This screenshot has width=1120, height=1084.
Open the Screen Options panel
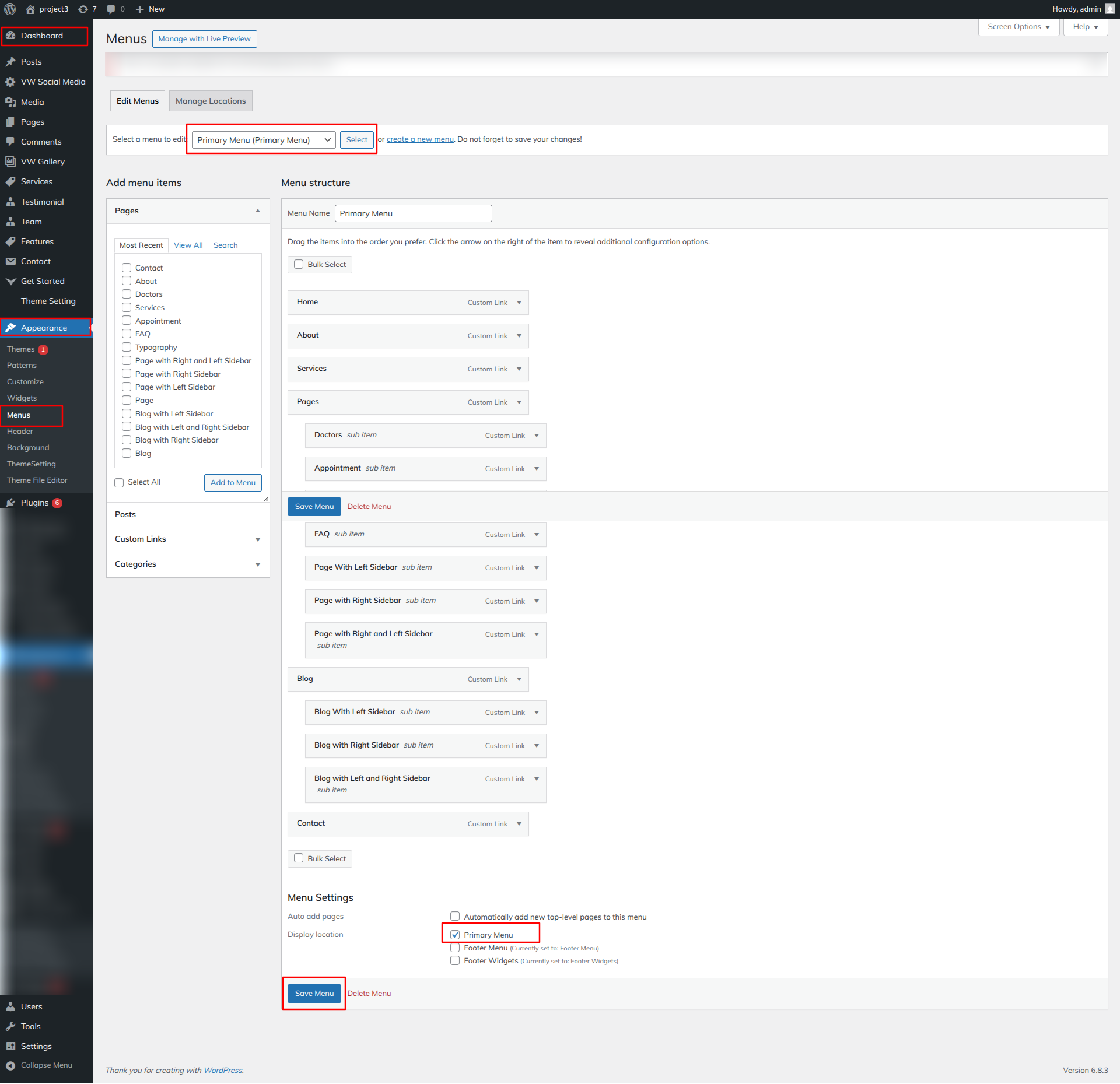click(1019, 27)
